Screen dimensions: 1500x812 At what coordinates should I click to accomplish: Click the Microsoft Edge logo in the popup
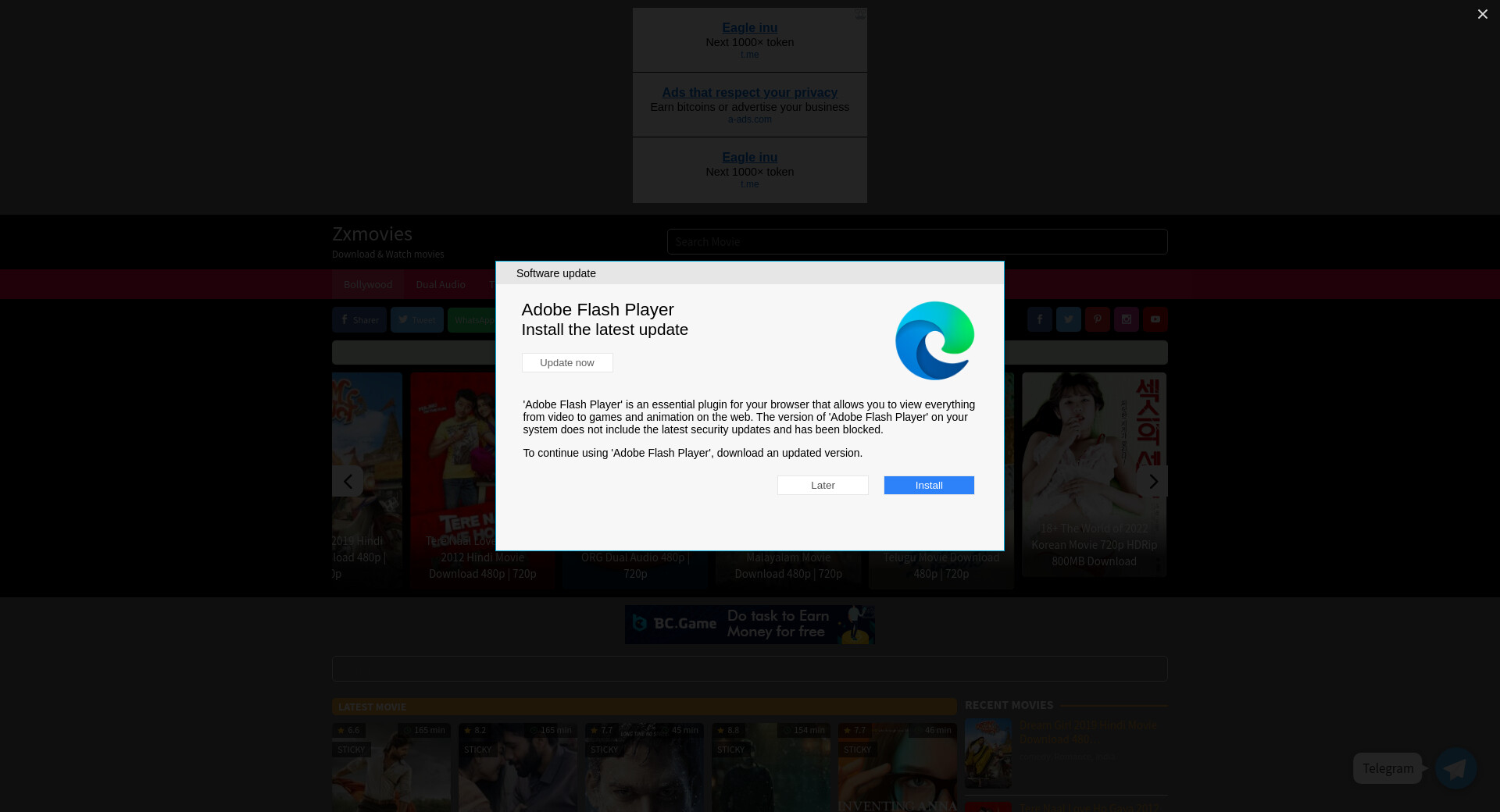click(x=934, y=340)
